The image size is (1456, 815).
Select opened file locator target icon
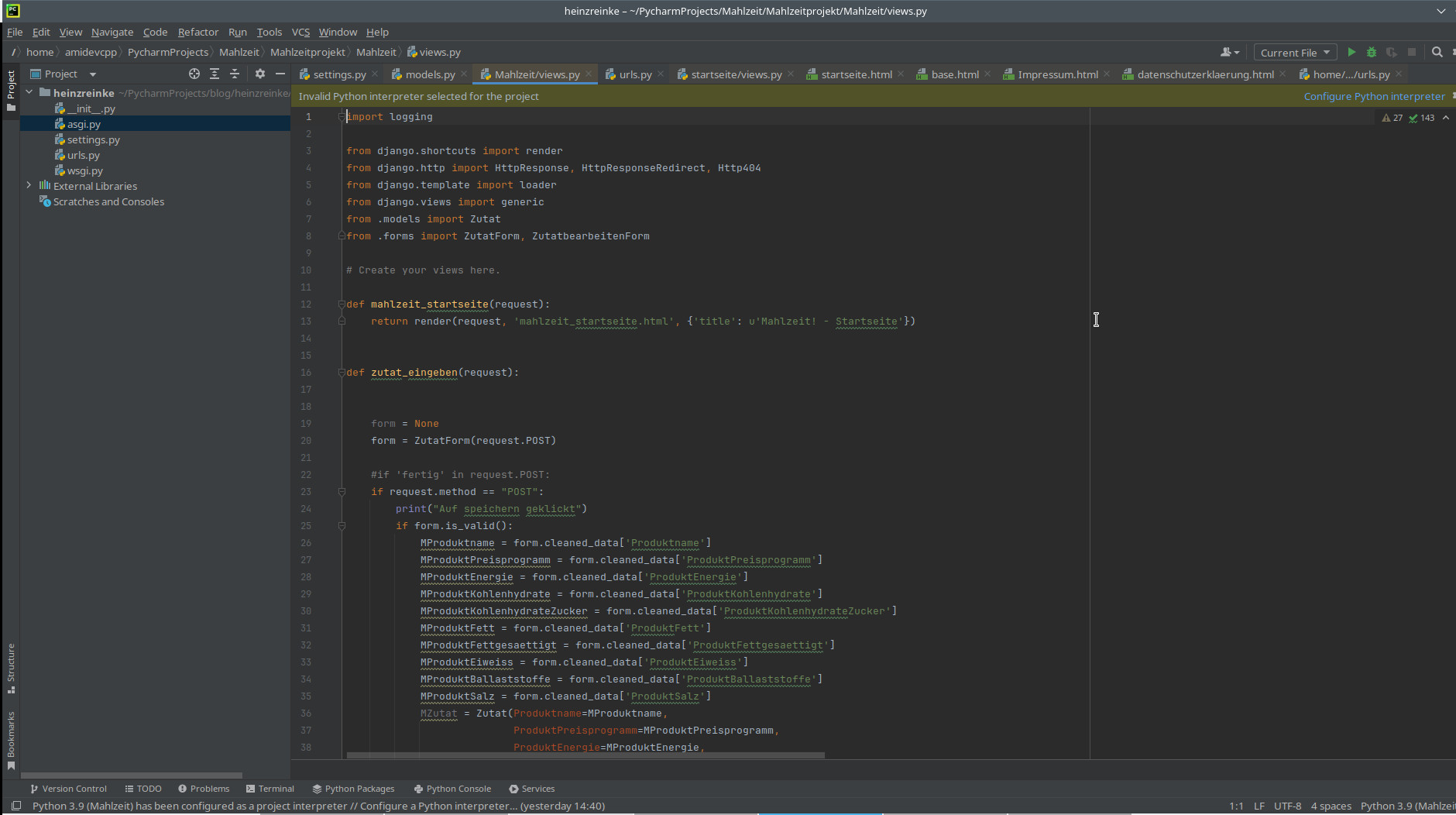click(x=194, y=74)
